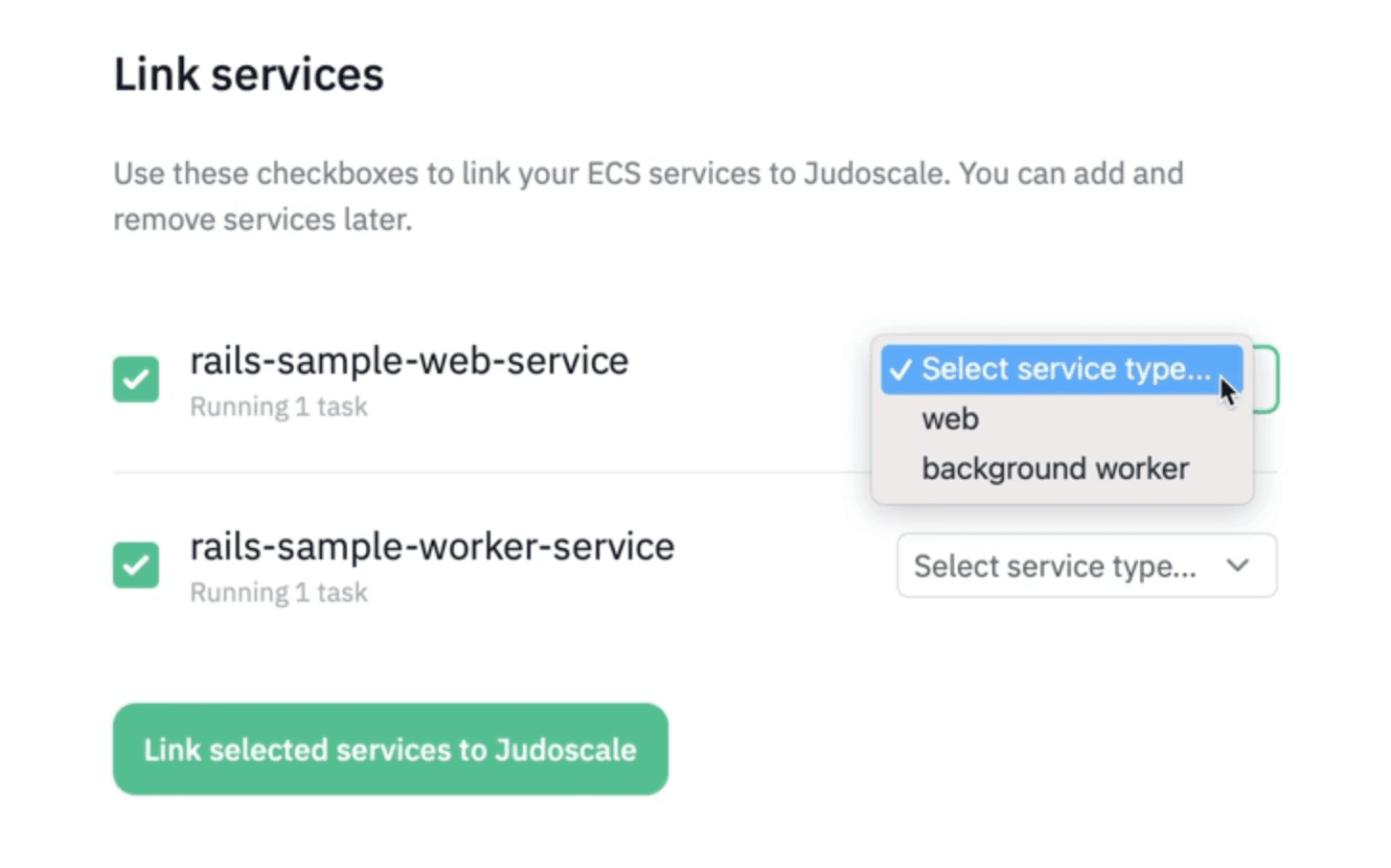This screenshot has height=868, width=1391.
Task: Click the Link selected services to Judoscale button
Action: click(x=389, y=749)
